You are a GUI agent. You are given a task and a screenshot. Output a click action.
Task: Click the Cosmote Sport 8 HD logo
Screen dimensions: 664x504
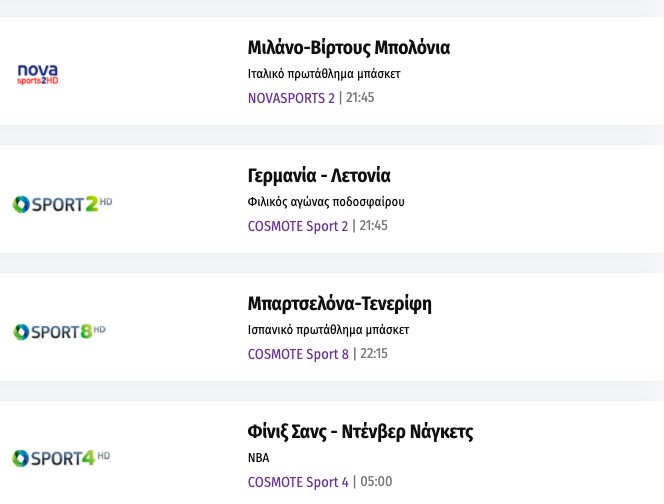coord(59,331)
